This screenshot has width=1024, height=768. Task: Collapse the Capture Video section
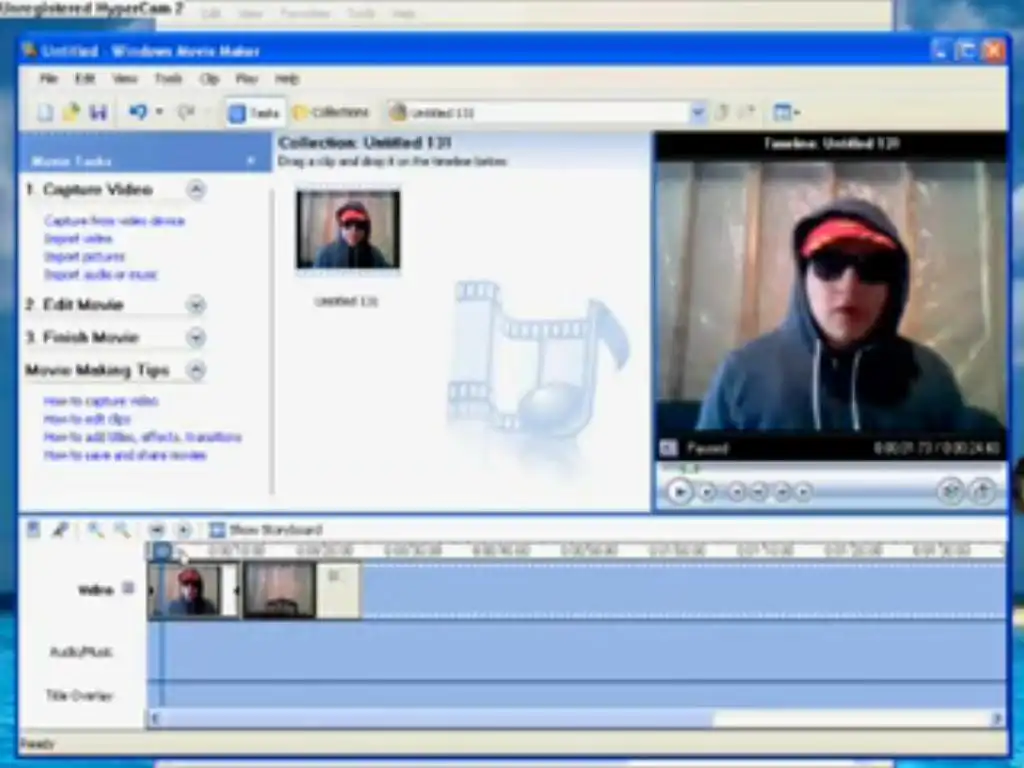195,190
